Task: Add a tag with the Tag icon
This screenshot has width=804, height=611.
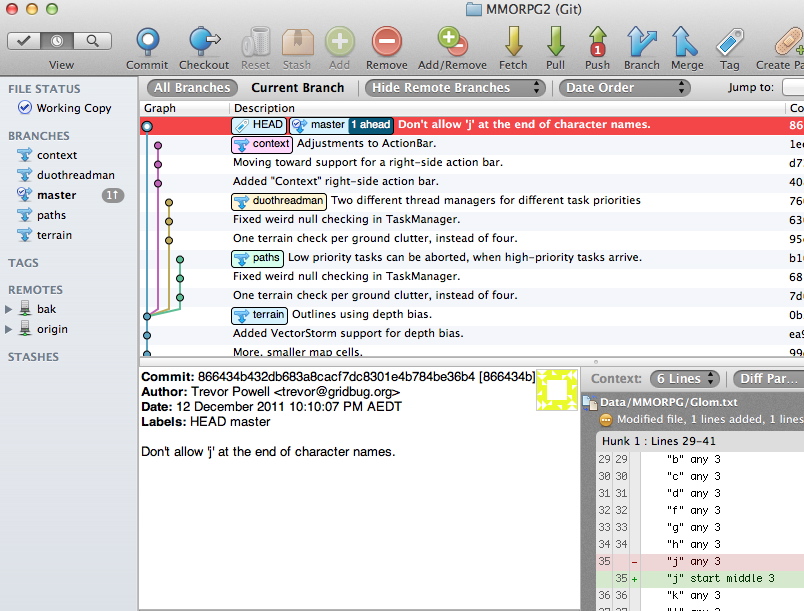Action: click(x=730, y=42)
